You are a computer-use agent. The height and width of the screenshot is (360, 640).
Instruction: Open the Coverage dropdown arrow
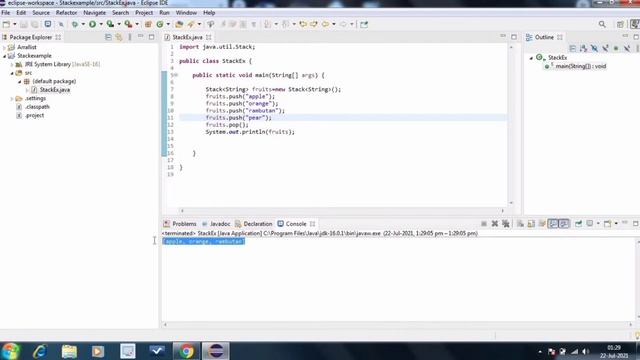tap(119, 24)
